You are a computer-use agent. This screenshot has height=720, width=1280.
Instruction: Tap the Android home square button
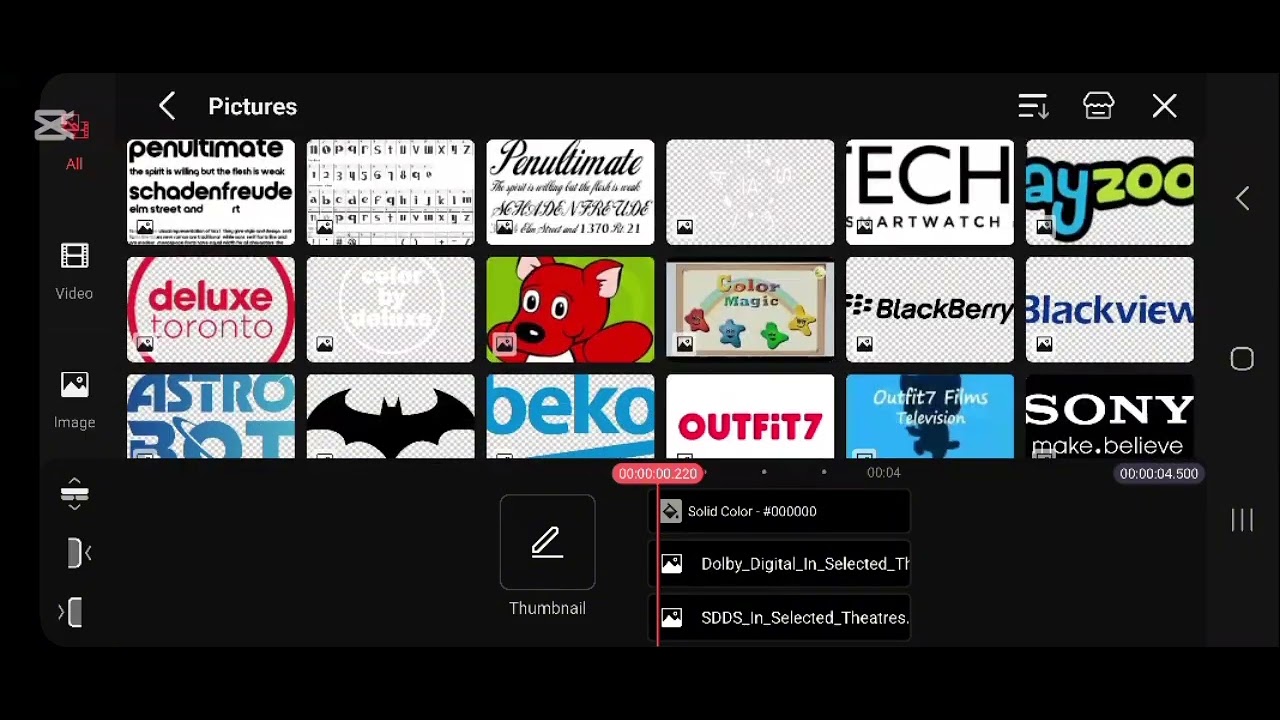click(1242, 359)
